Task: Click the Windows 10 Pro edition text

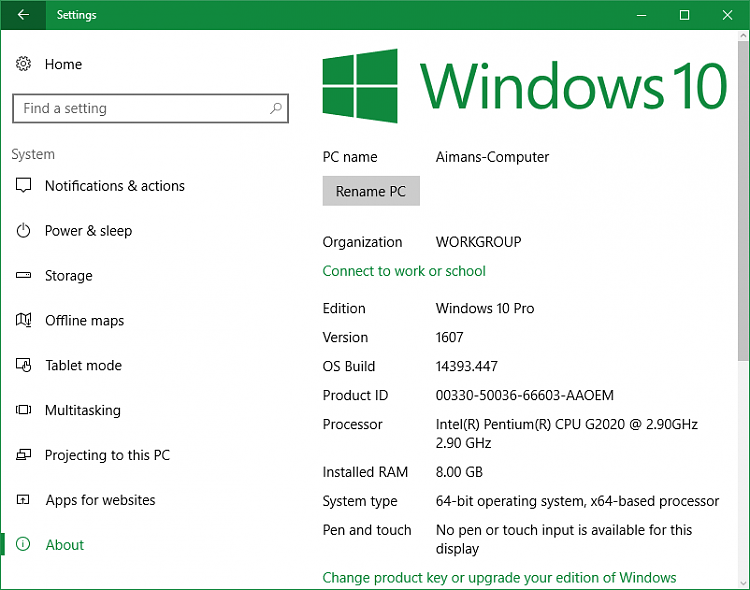Action: pos(485,308)
